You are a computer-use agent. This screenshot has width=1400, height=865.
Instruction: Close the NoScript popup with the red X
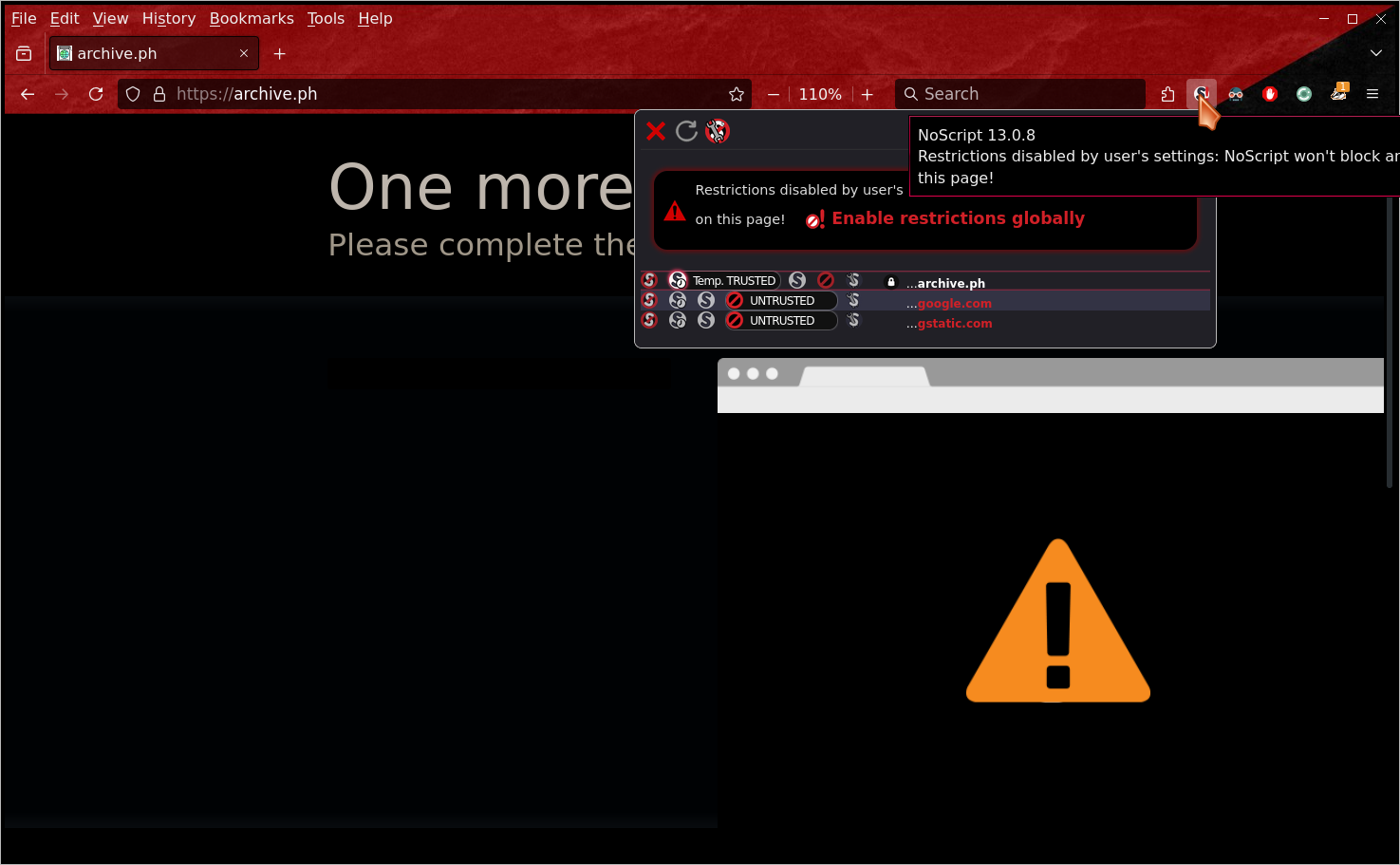656,131
